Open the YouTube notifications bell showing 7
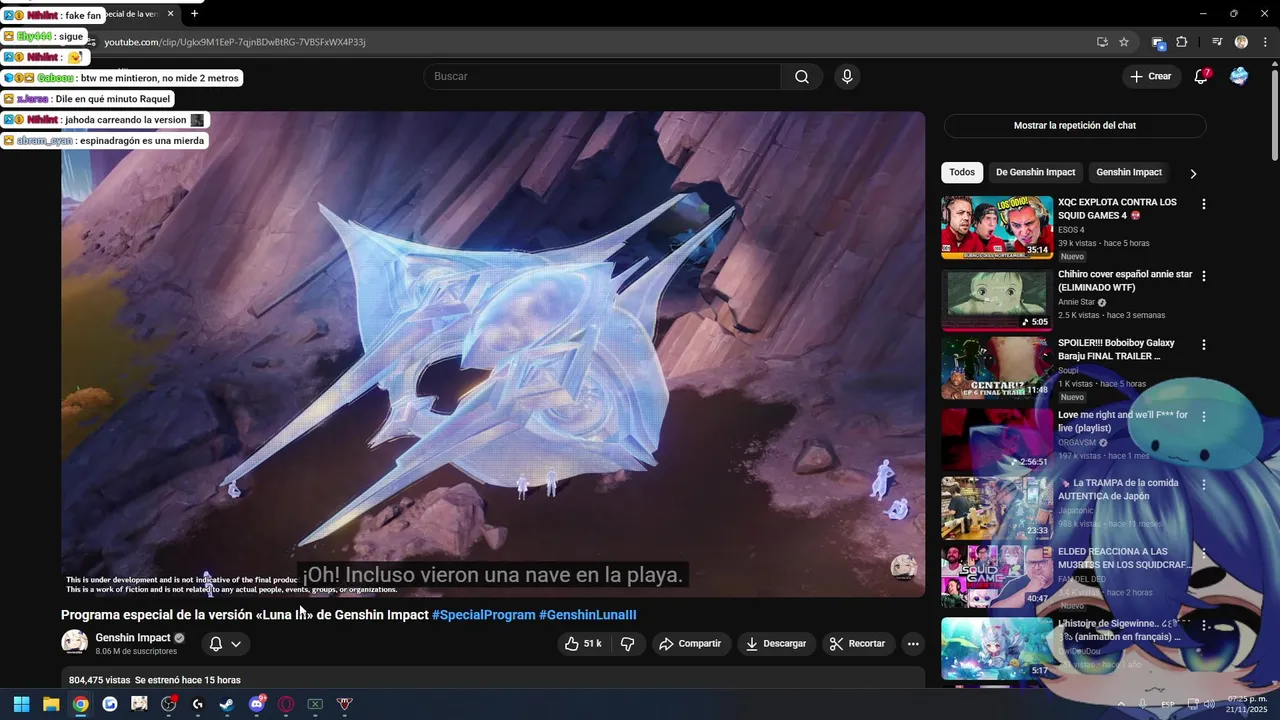 (x=1201, y=77)
